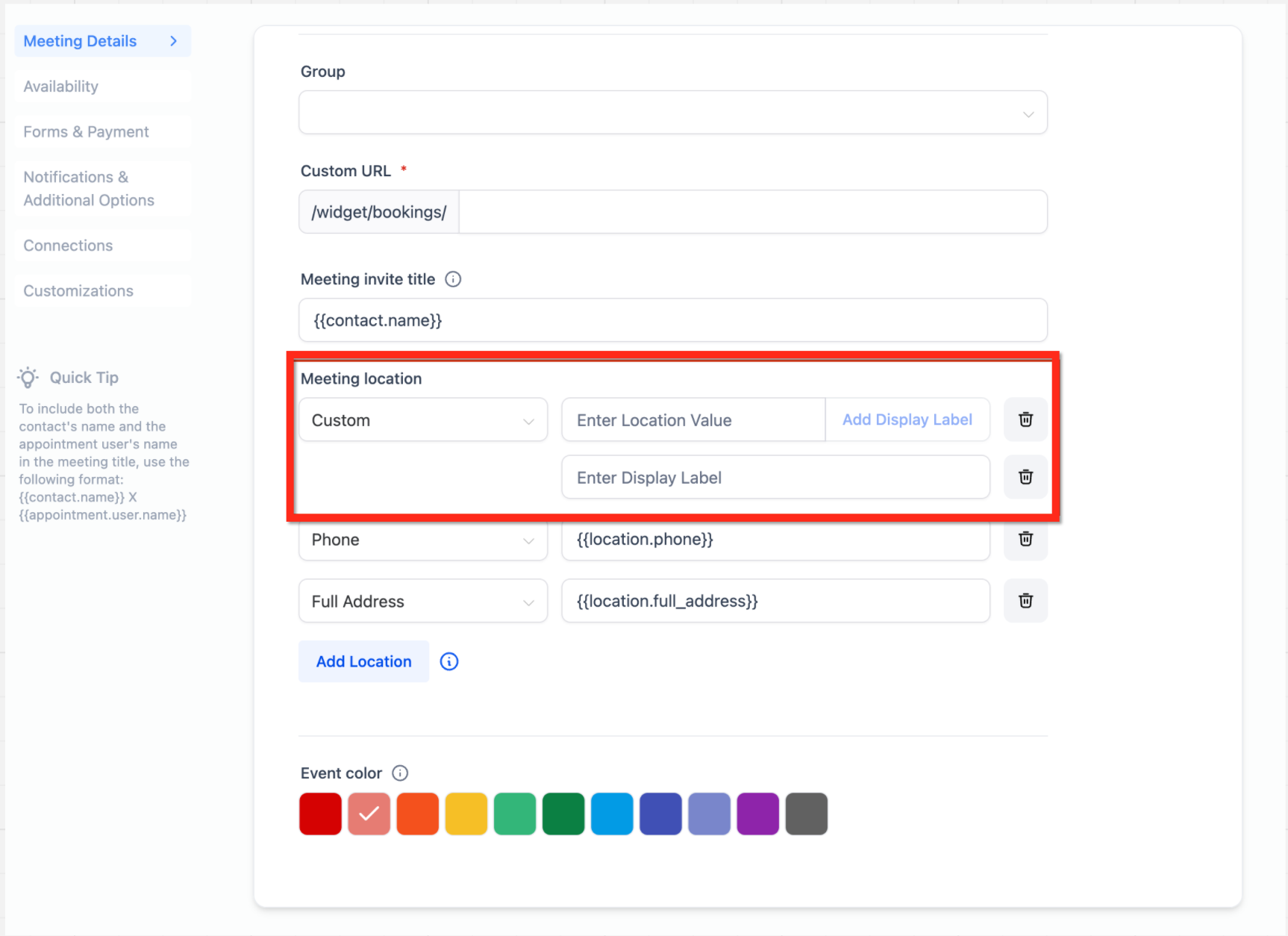Pick the dark green event color
Viewport: 1288px width, 936px height.
point(563,814)
